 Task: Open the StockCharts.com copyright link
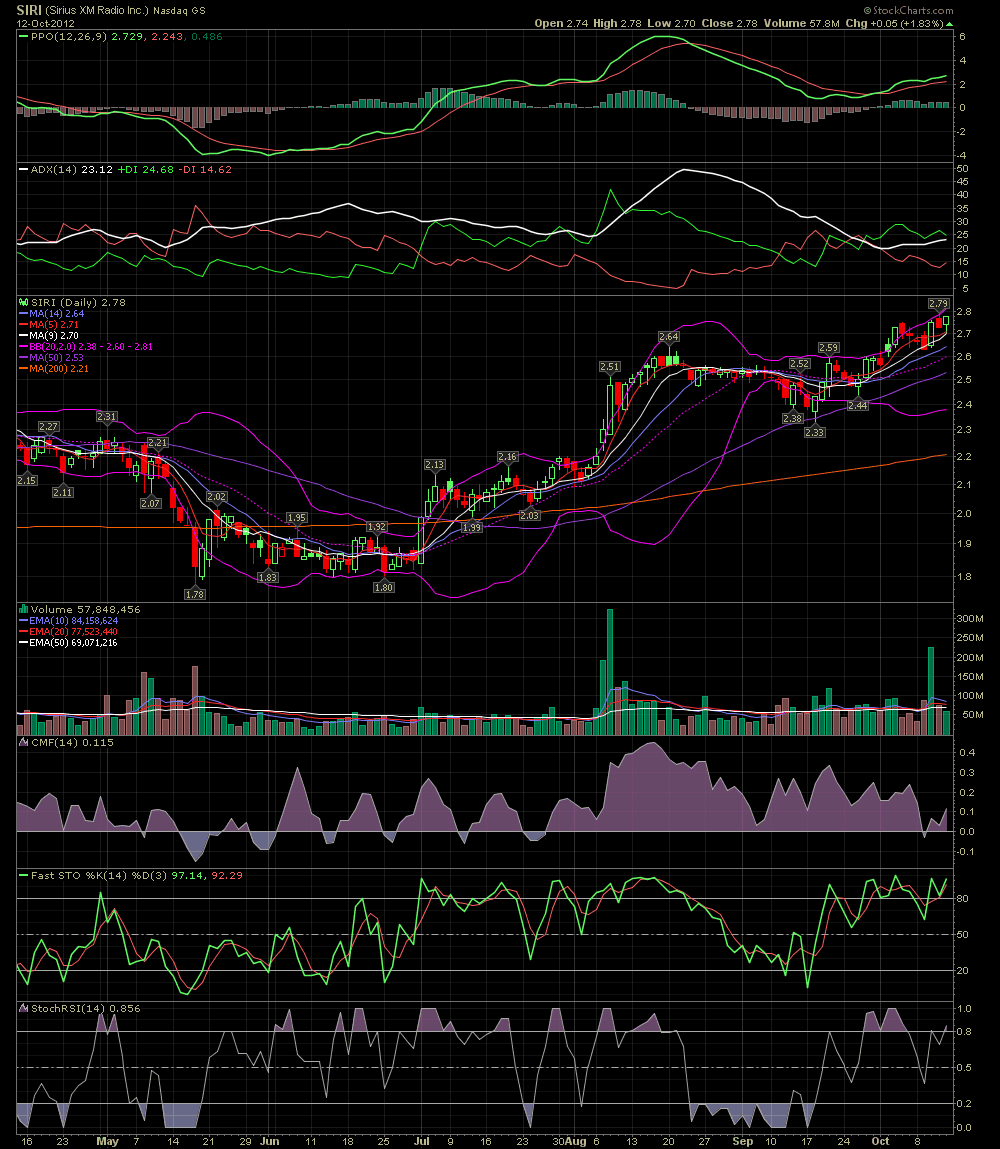(x=908, y=10)
